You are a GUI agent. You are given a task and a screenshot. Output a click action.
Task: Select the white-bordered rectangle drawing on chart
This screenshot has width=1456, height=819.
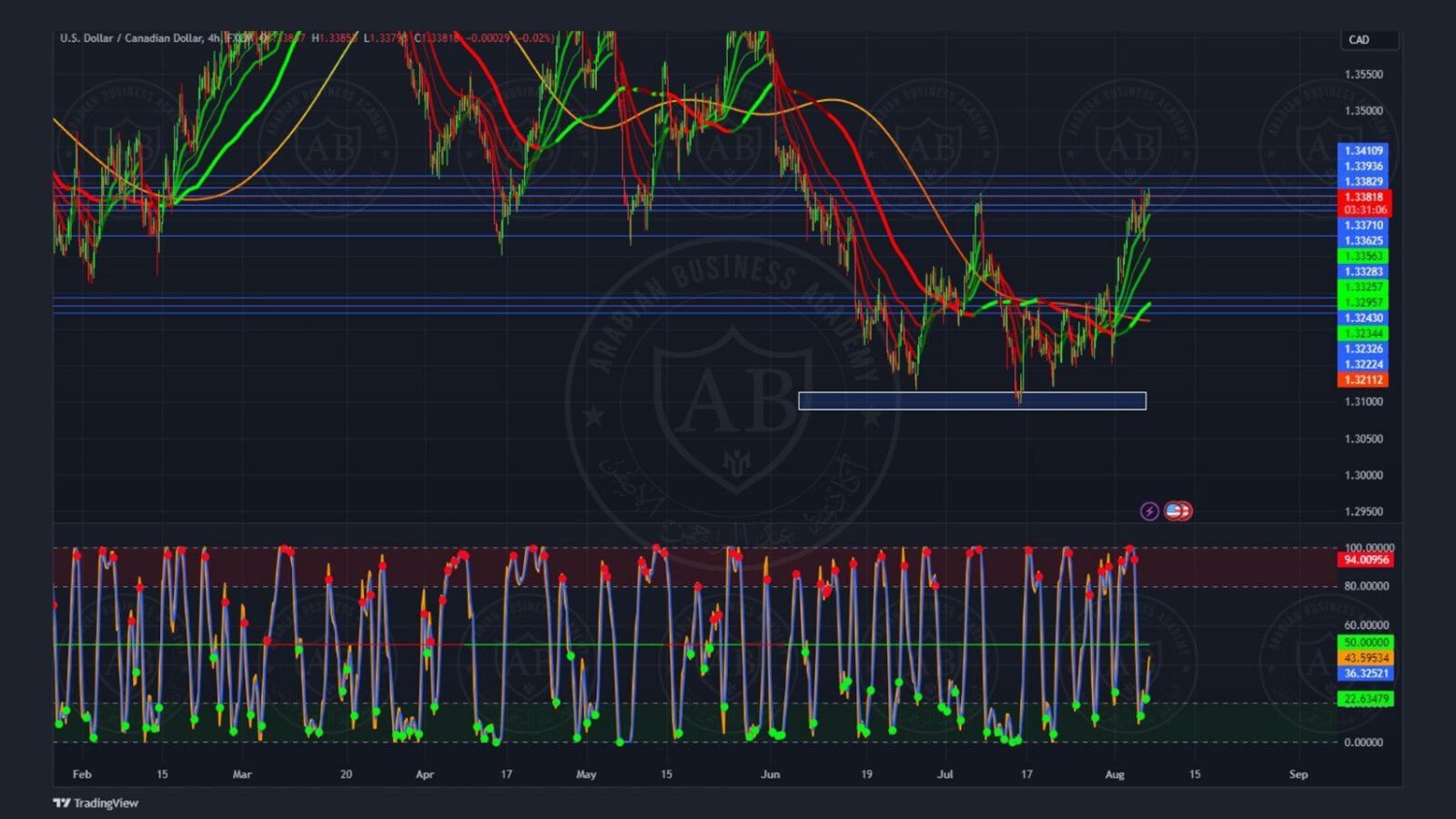(972, 401)
